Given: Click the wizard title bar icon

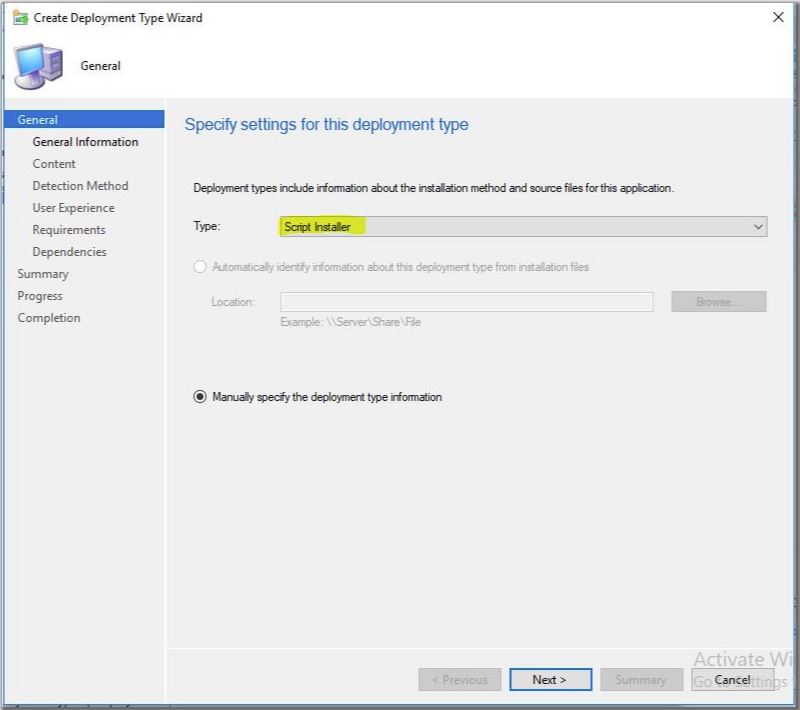Looking at the screenshot, I should coord(20,18).
